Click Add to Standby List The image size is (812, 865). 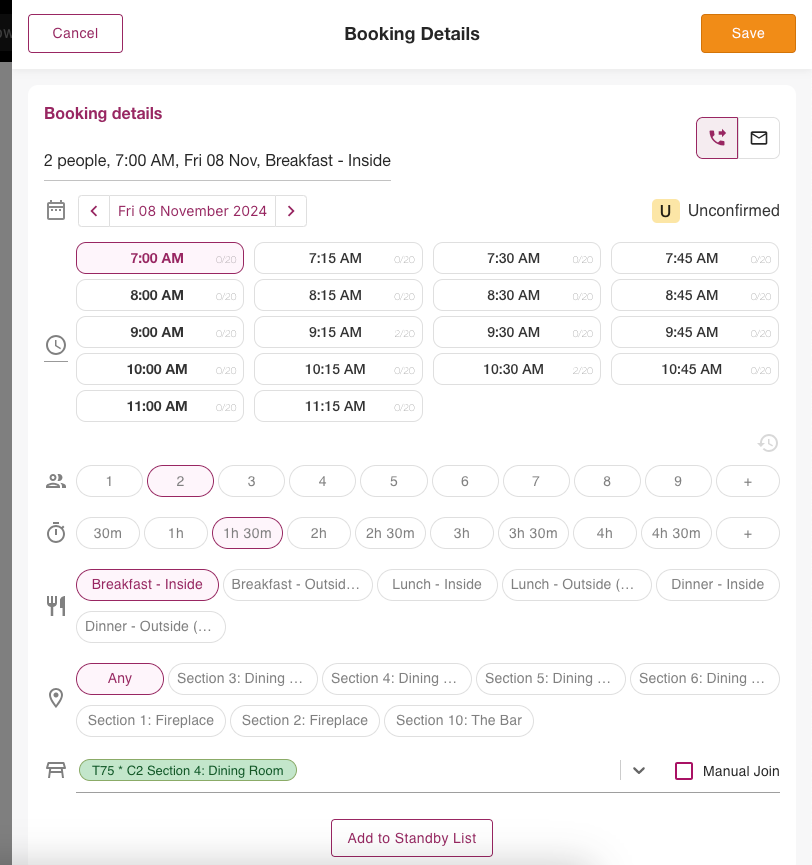click(x=411, y=838)
